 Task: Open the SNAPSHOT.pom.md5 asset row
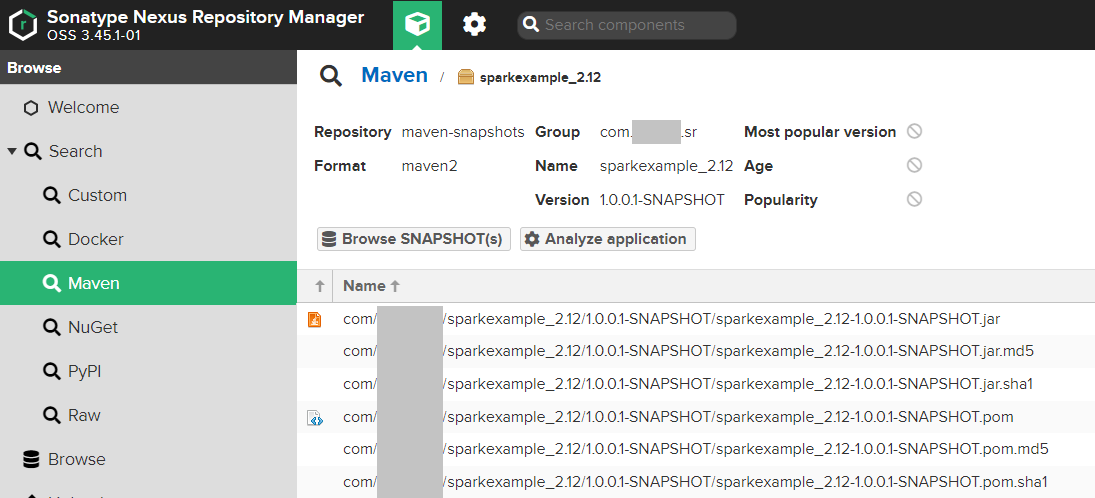coord(696,449)
